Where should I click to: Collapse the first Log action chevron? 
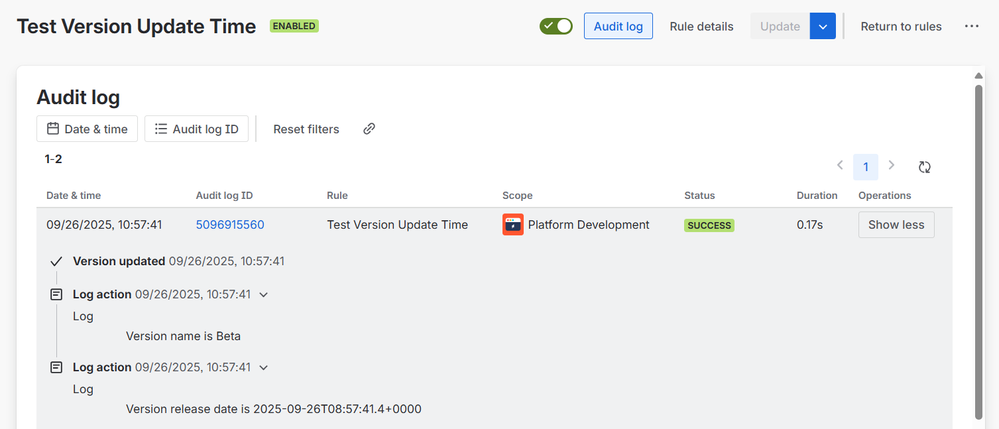pos(264,295)
